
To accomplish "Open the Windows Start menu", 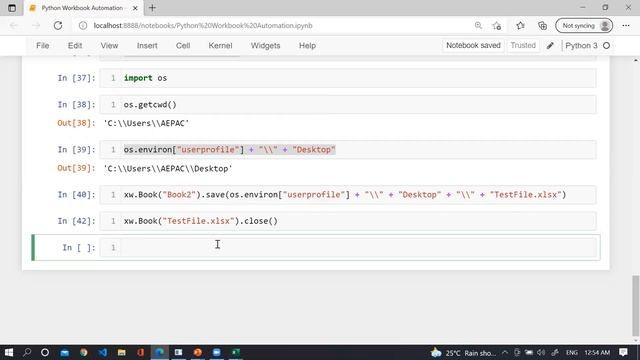I will pos(9,352).
